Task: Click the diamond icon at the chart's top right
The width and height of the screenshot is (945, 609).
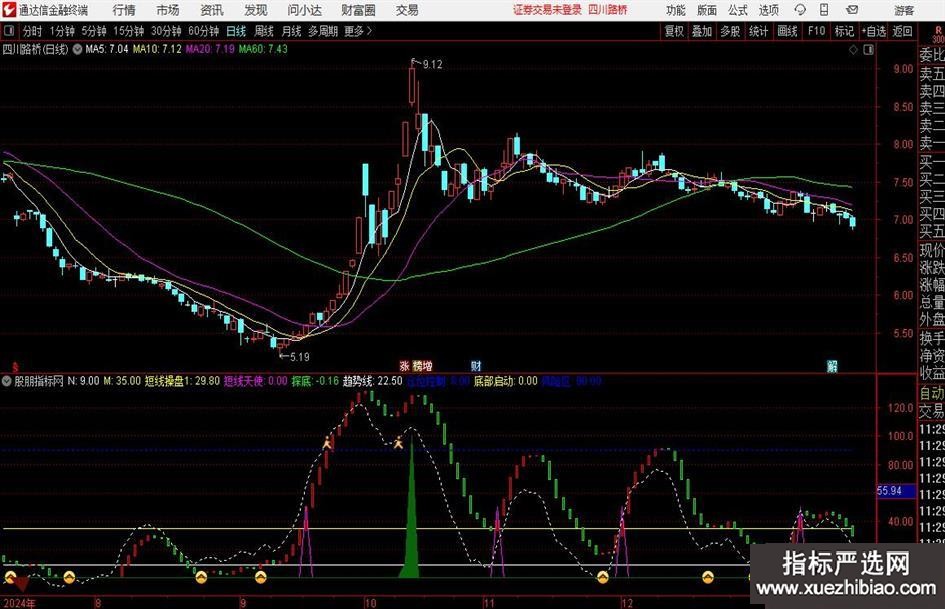Action: point(853,50)
